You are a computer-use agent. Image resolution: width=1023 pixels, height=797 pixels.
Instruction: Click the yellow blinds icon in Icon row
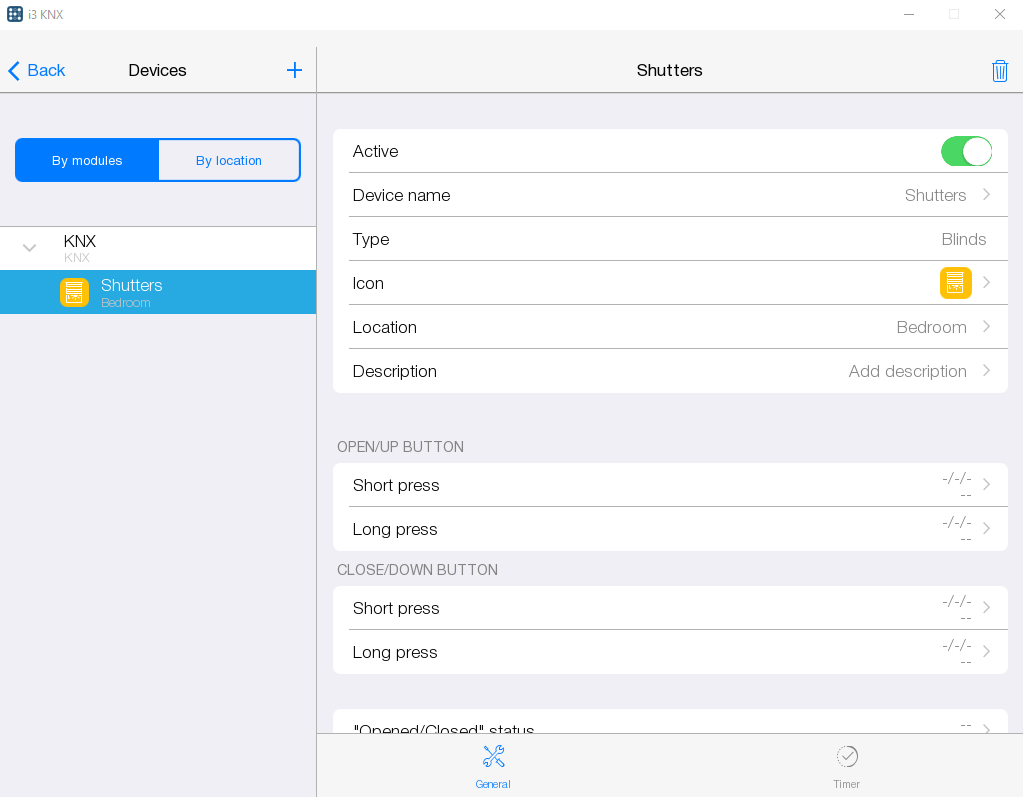coord(955,283)
